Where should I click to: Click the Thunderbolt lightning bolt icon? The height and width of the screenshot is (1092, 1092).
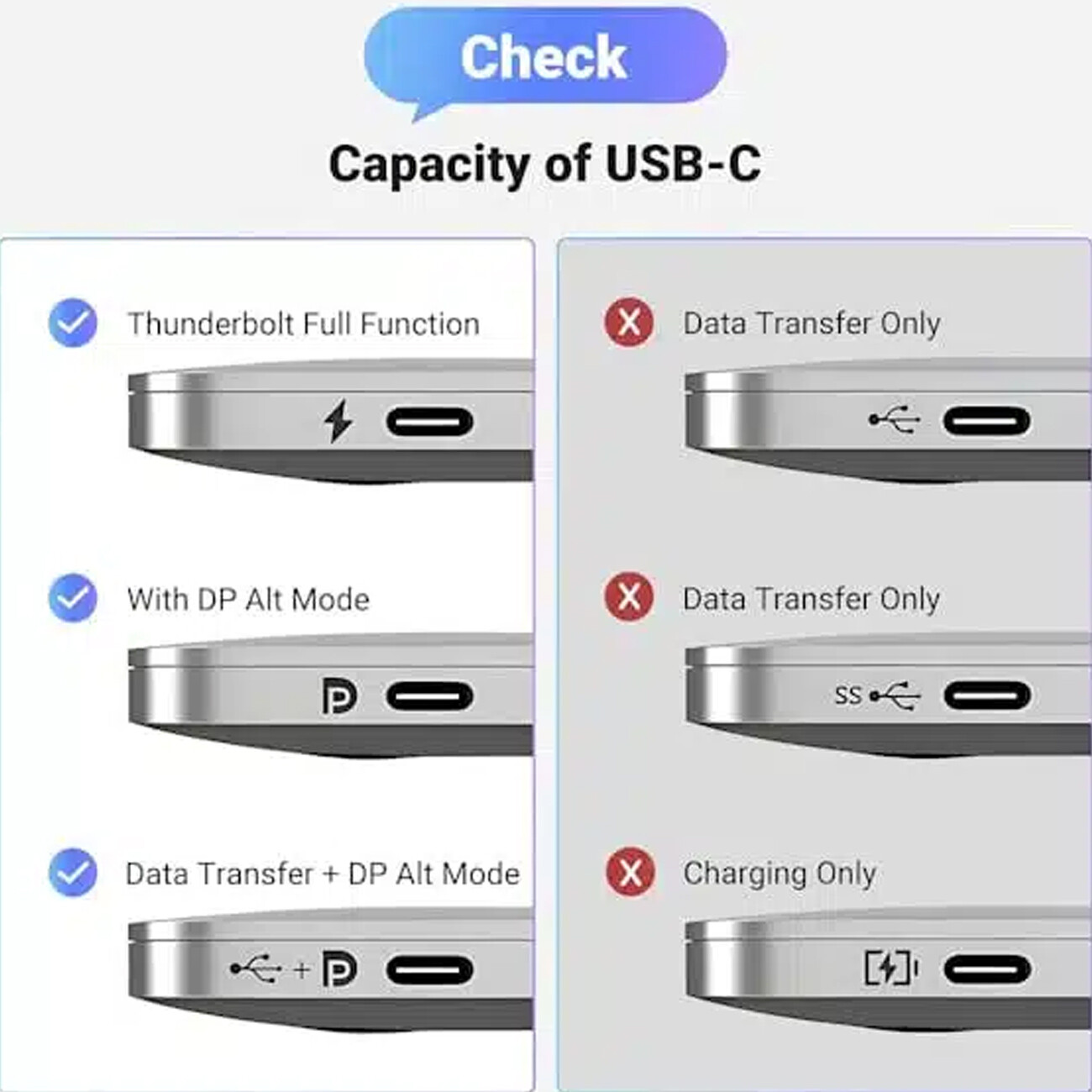click(x=339, y=421)
